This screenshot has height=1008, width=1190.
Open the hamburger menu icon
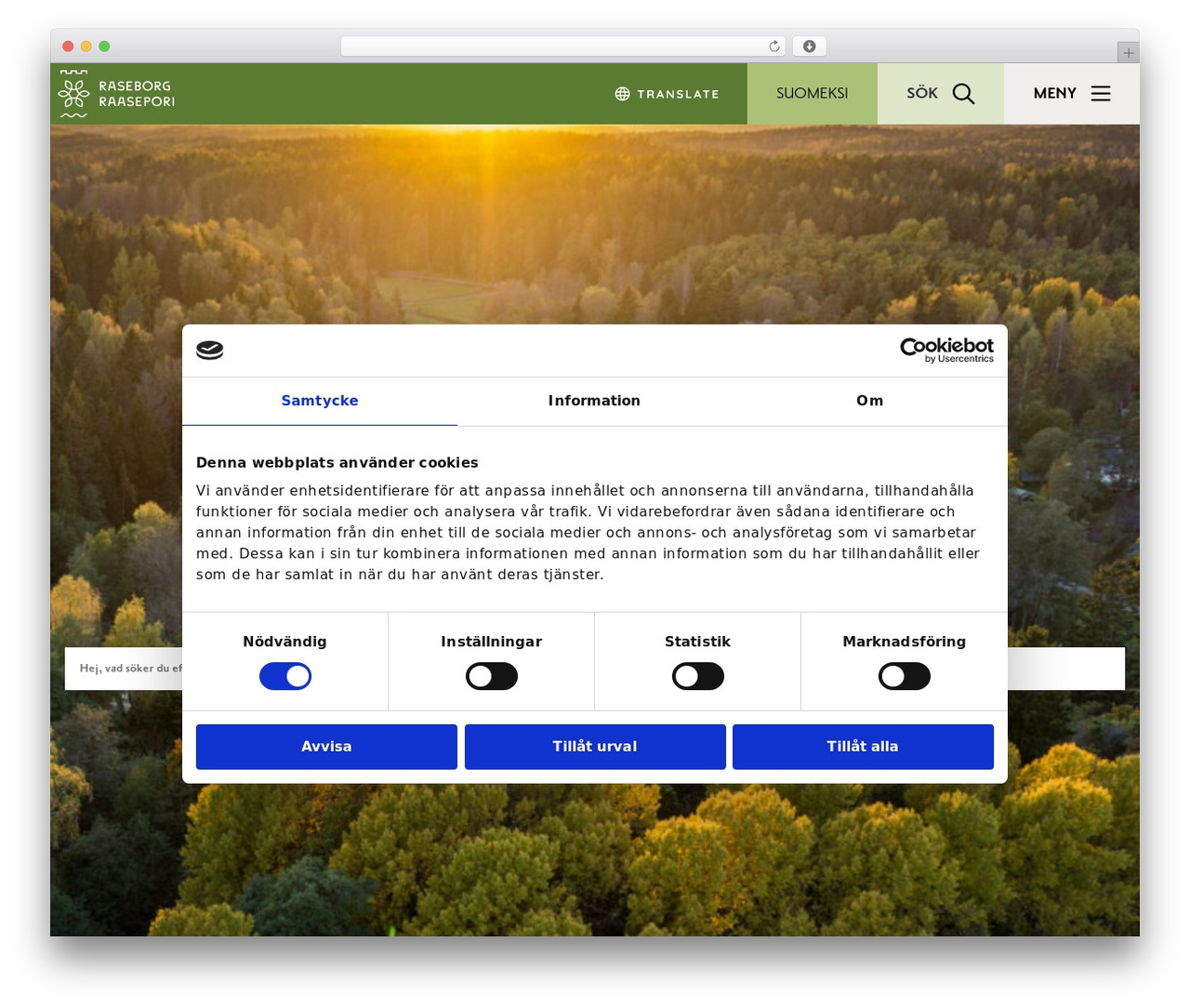(x=1101, y=93)
